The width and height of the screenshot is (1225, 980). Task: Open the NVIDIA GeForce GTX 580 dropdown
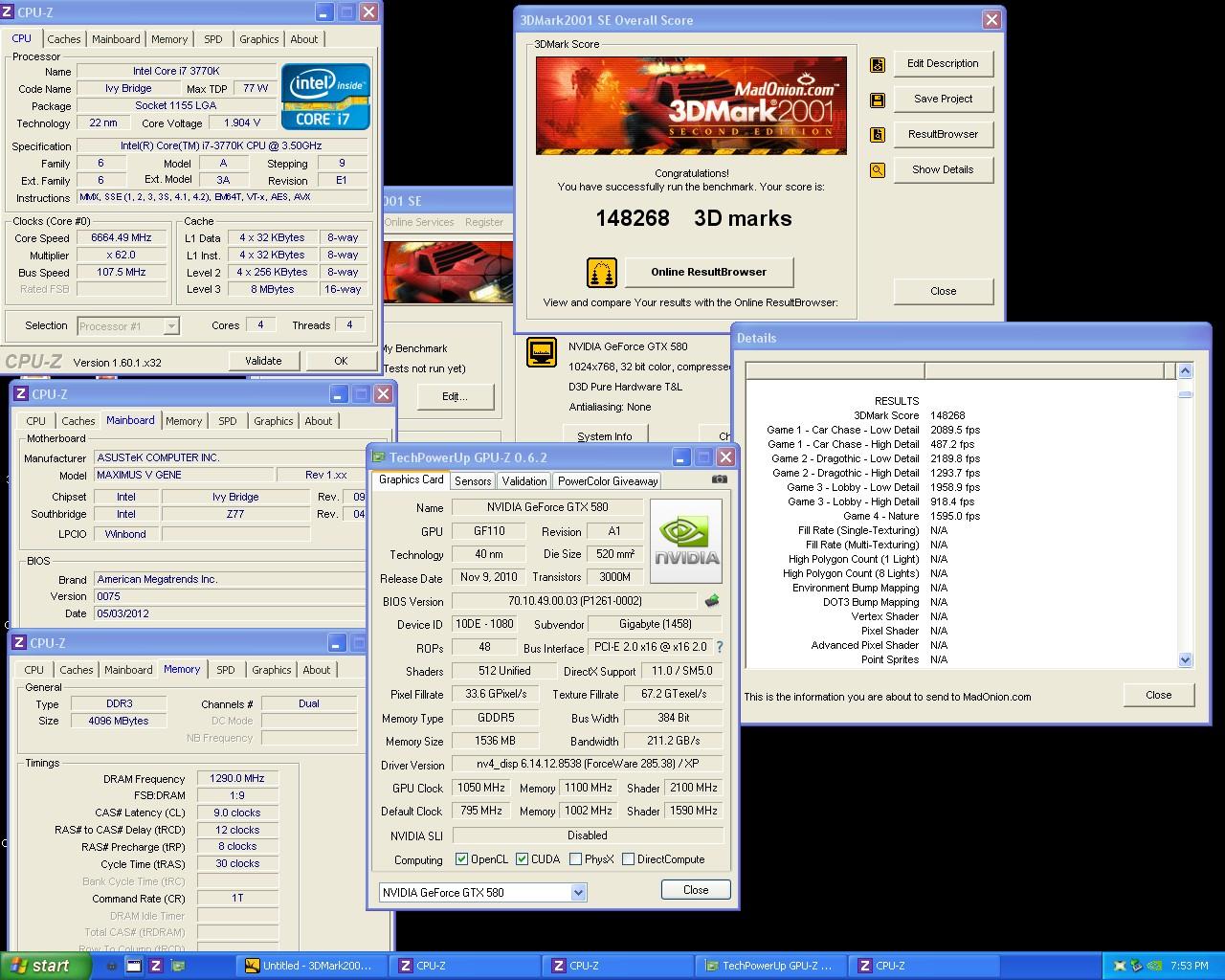[578, 892]
